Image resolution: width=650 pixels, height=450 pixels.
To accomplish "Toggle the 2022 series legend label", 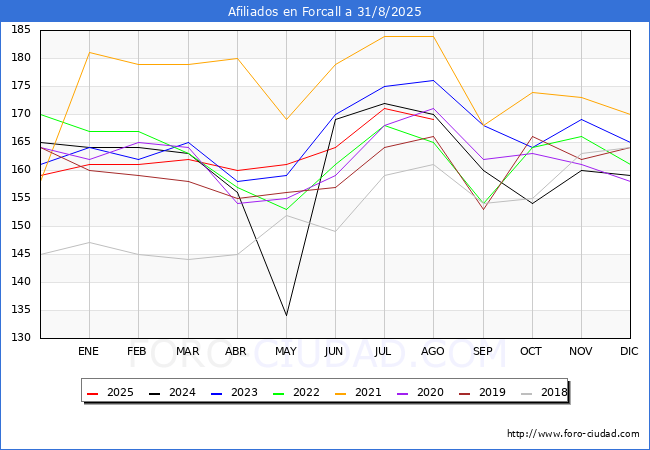I will click(x=308, y=393).
